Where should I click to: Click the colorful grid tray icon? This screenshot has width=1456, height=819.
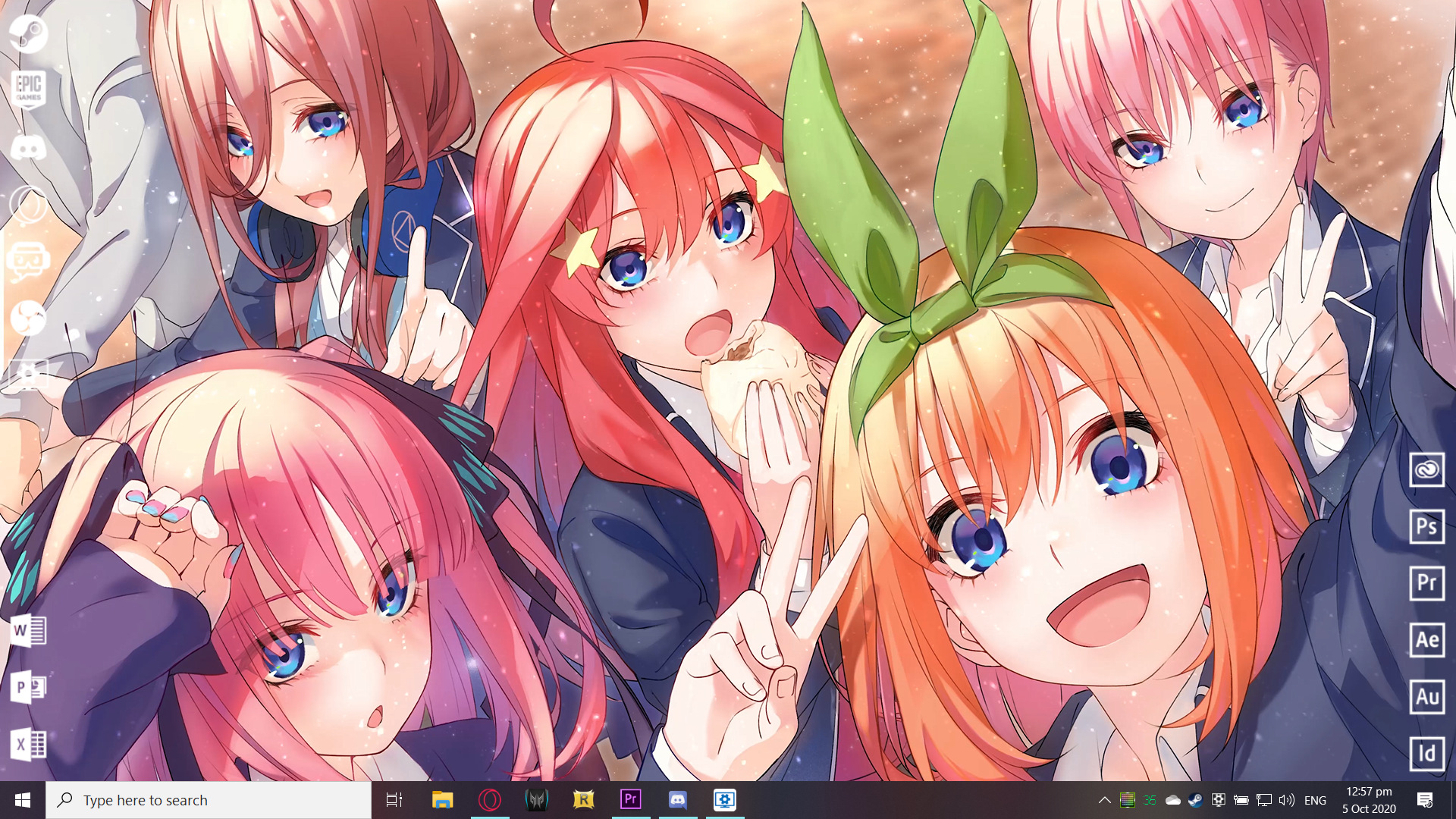click(x=1128, y=800)
